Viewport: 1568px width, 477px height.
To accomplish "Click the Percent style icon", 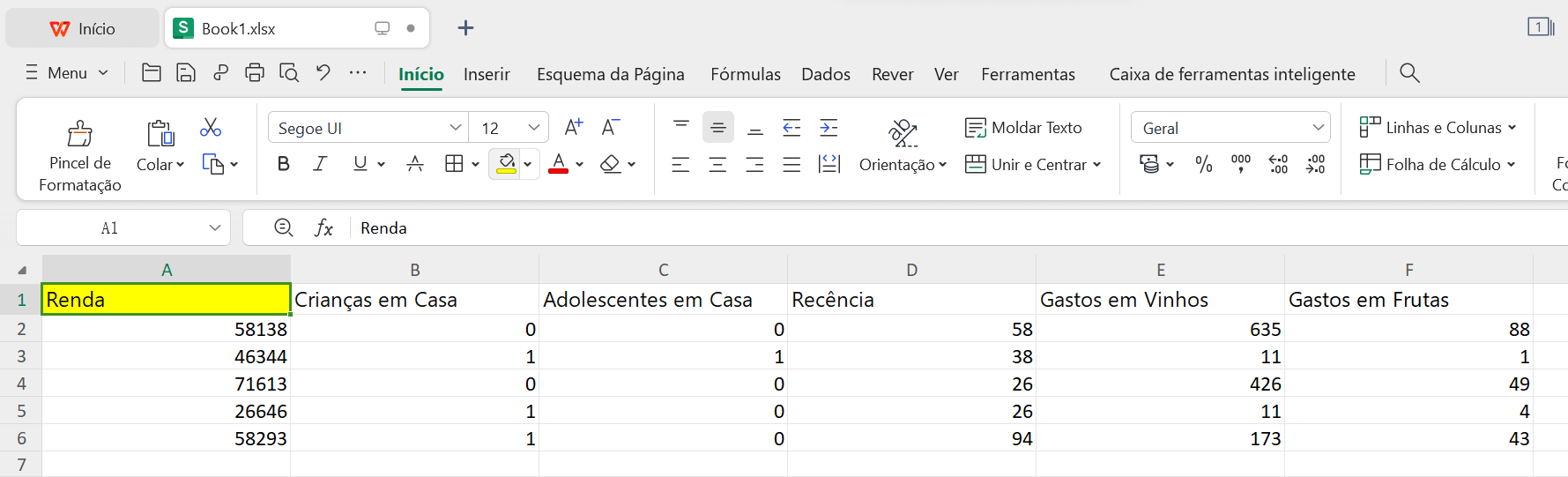I will 1204,164.
